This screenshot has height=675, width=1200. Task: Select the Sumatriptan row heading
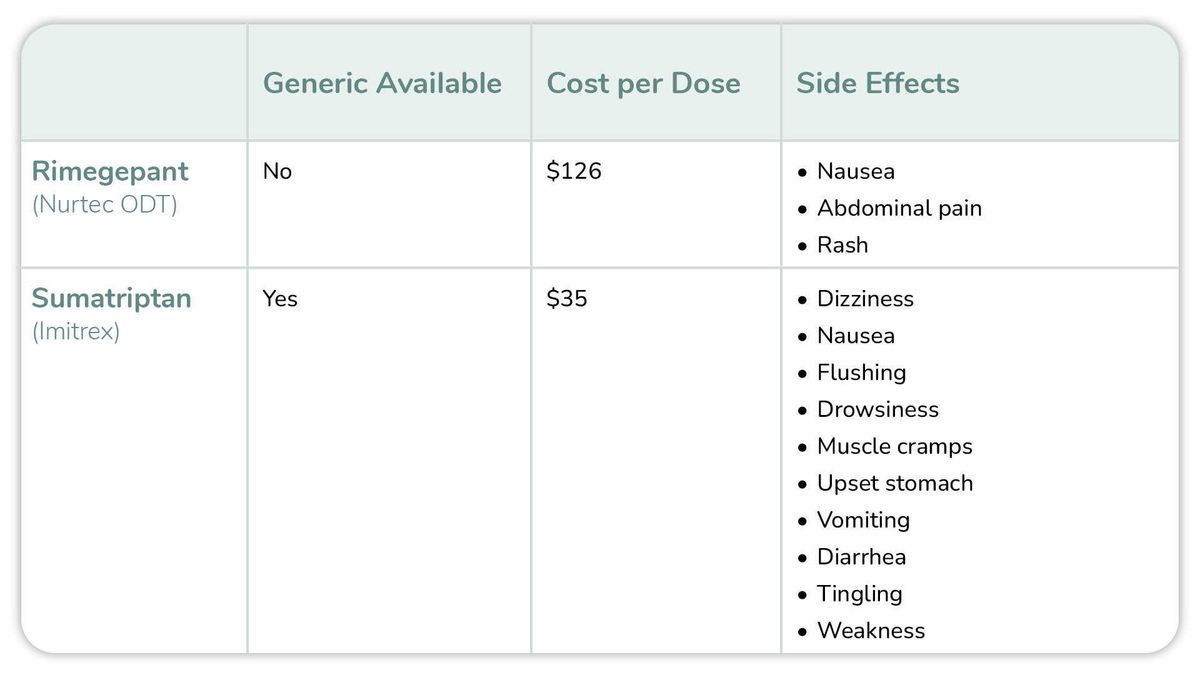pos(111,298)
